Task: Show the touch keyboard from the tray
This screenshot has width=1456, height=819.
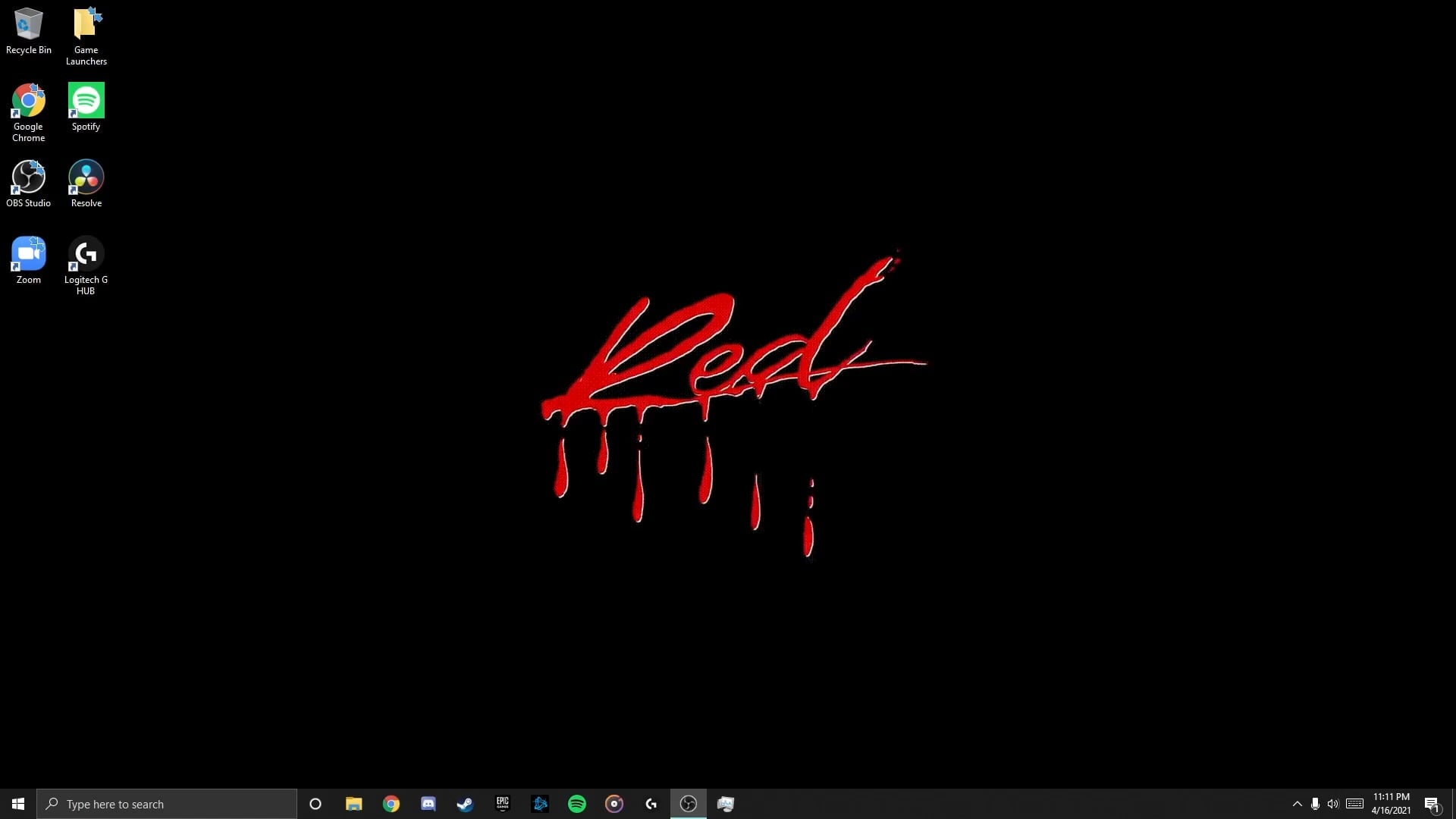Action: click(1354, 803)
